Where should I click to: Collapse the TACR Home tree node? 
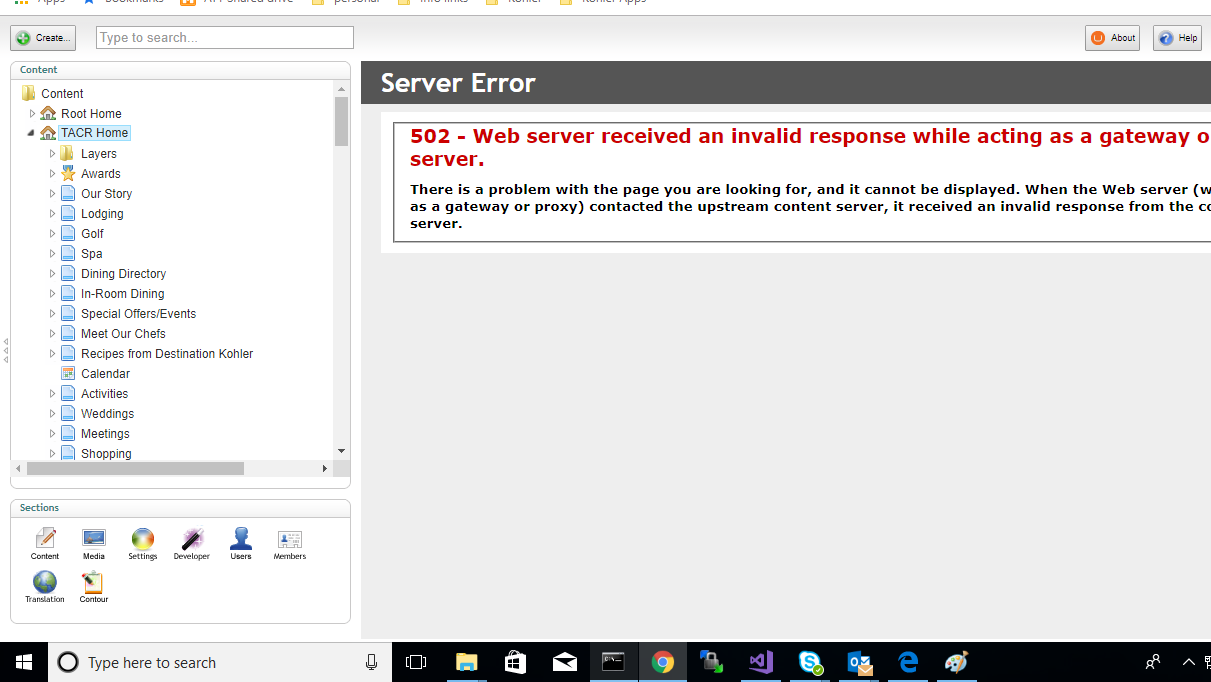[32, 133]
